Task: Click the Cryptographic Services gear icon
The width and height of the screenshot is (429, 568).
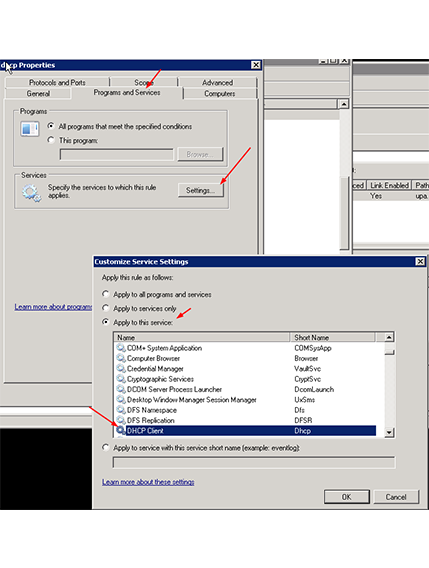Action: [121, 379]
